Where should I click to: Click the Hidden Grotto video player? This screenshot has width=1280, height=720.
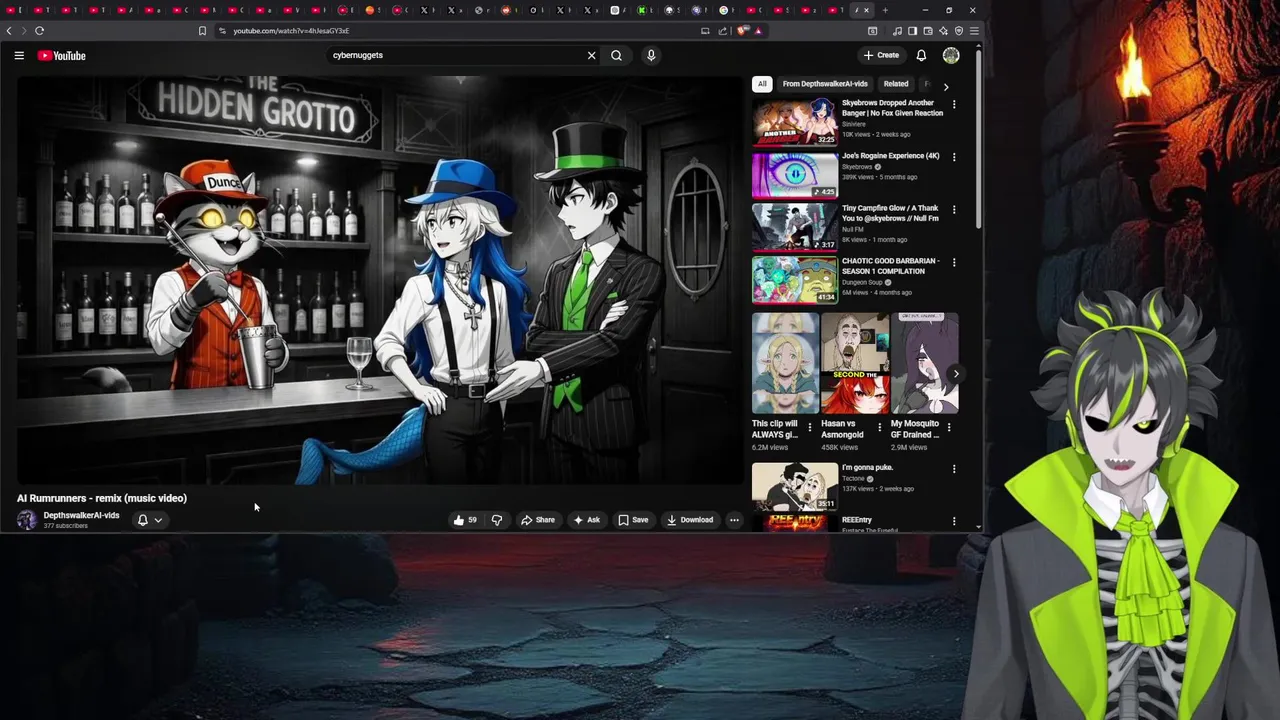pos(380,280)
